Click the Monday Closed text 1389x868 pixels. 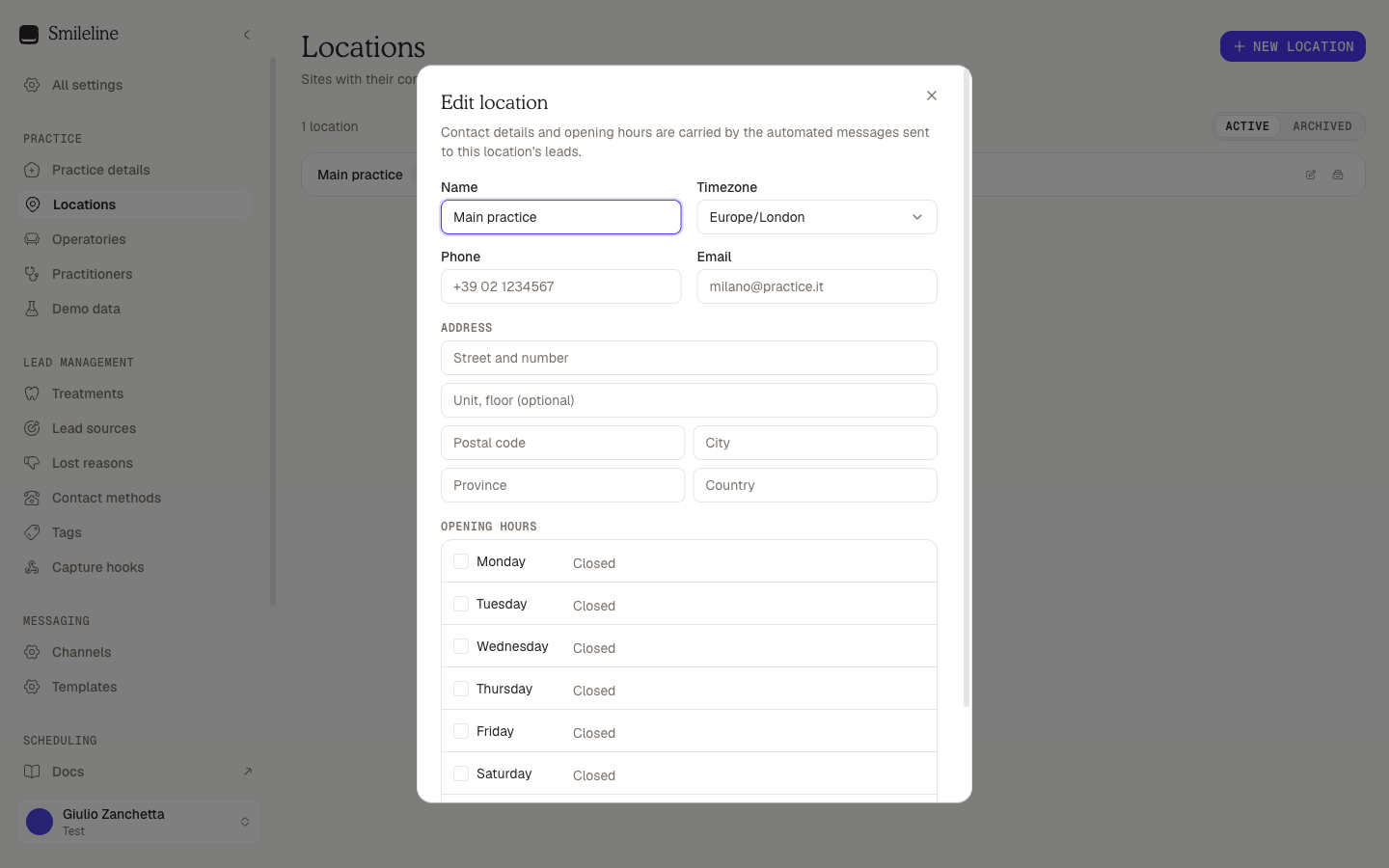click(x=594, y=563)
